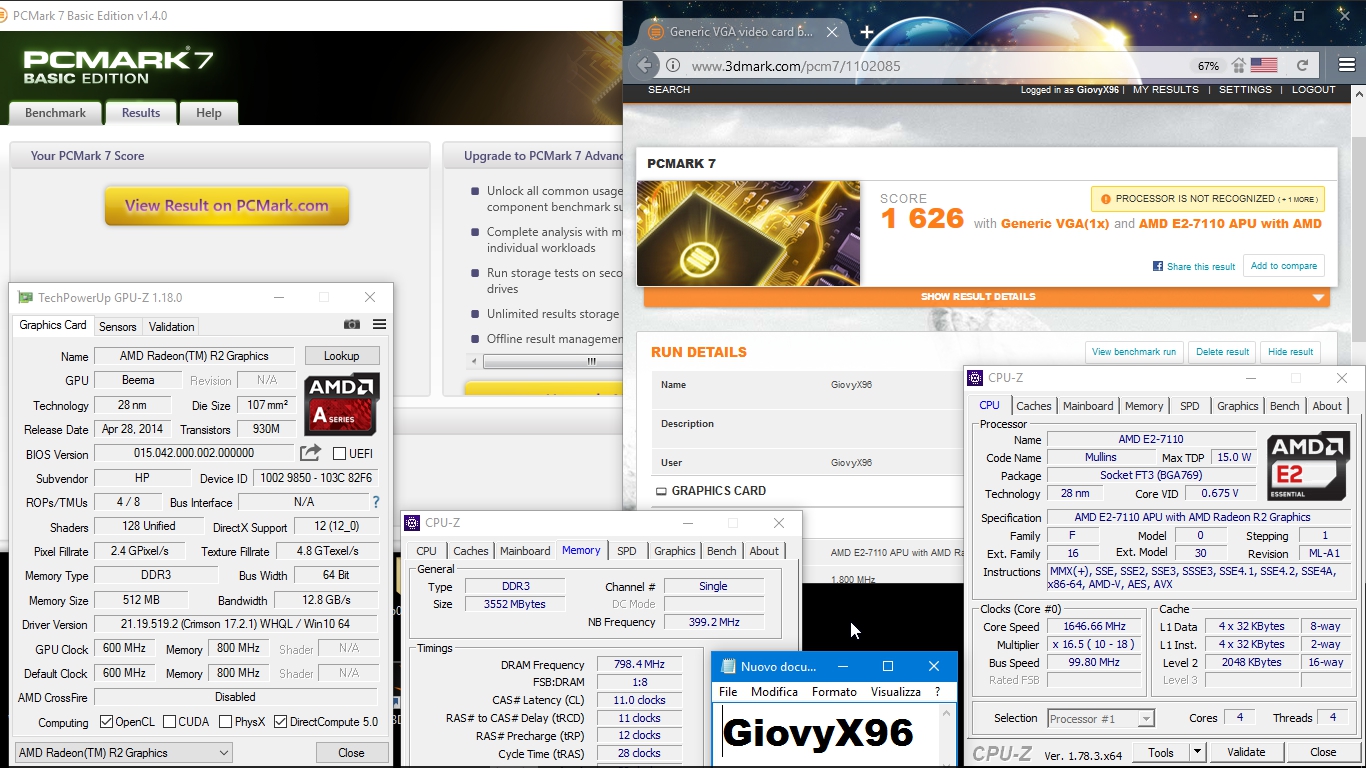Open the Processor #1 selection dropdown
Viewport: 1366px width, 768px height.
click(x=1100, y=718)
